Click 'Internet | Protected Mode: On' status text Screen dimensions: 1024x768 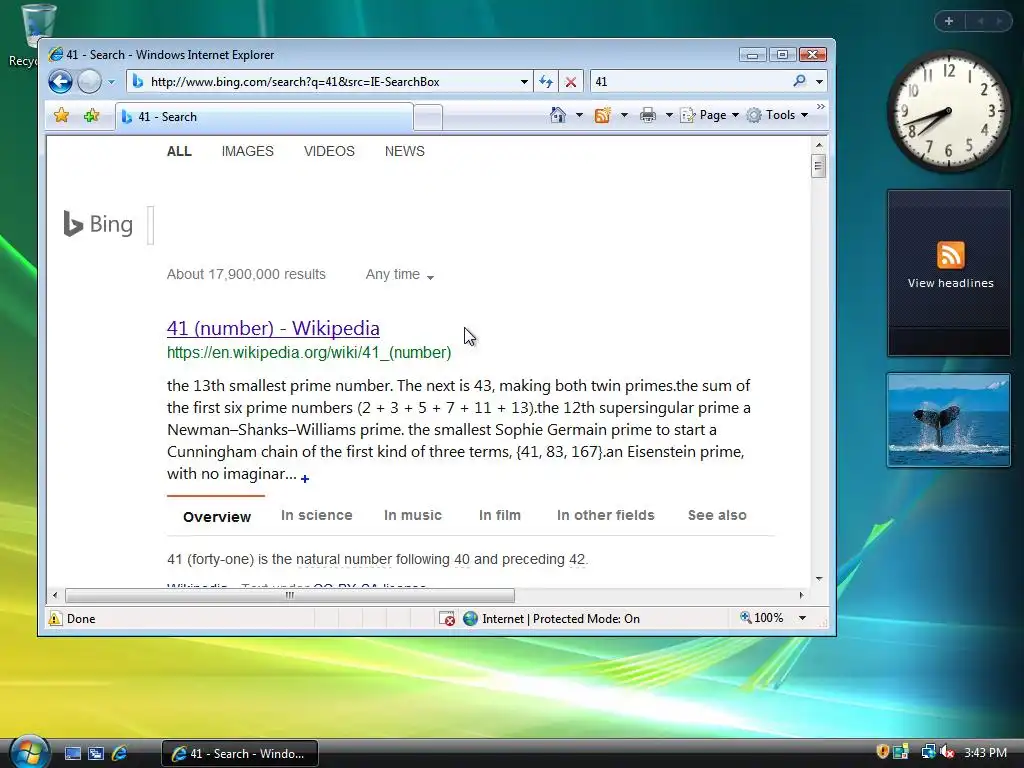coord(561,618)
